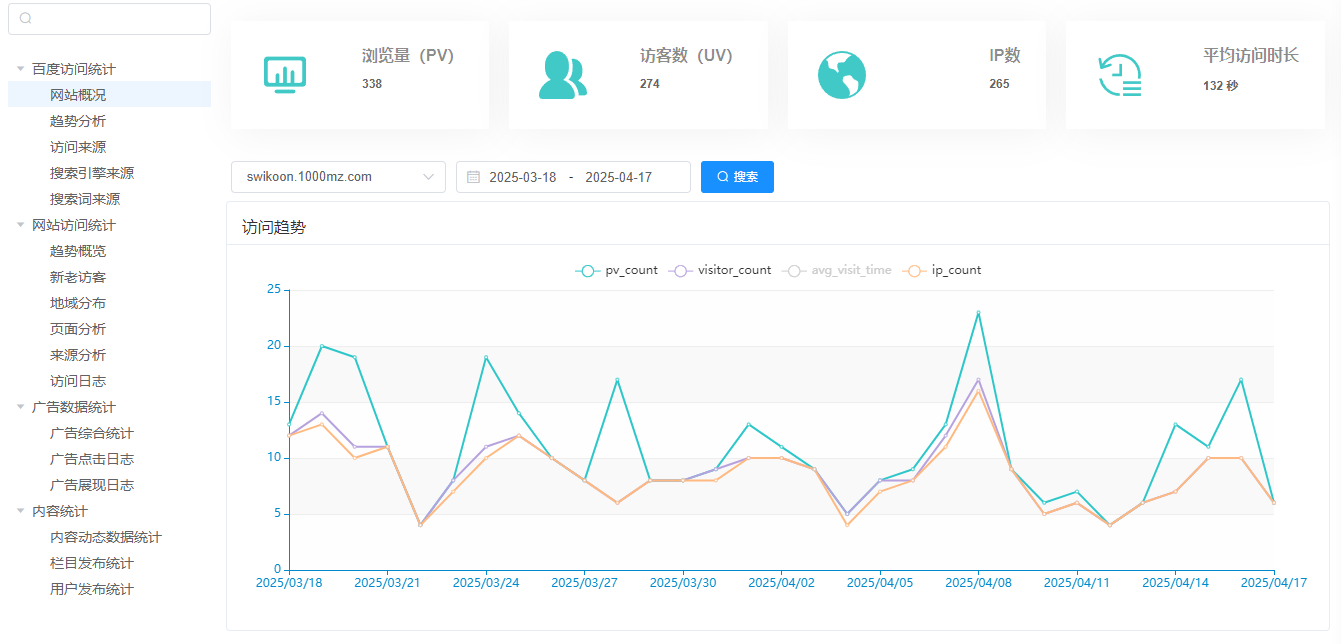Toggle visitor_count series in chart legend
Screen dimensions: 1341x644
pos(720,270)
